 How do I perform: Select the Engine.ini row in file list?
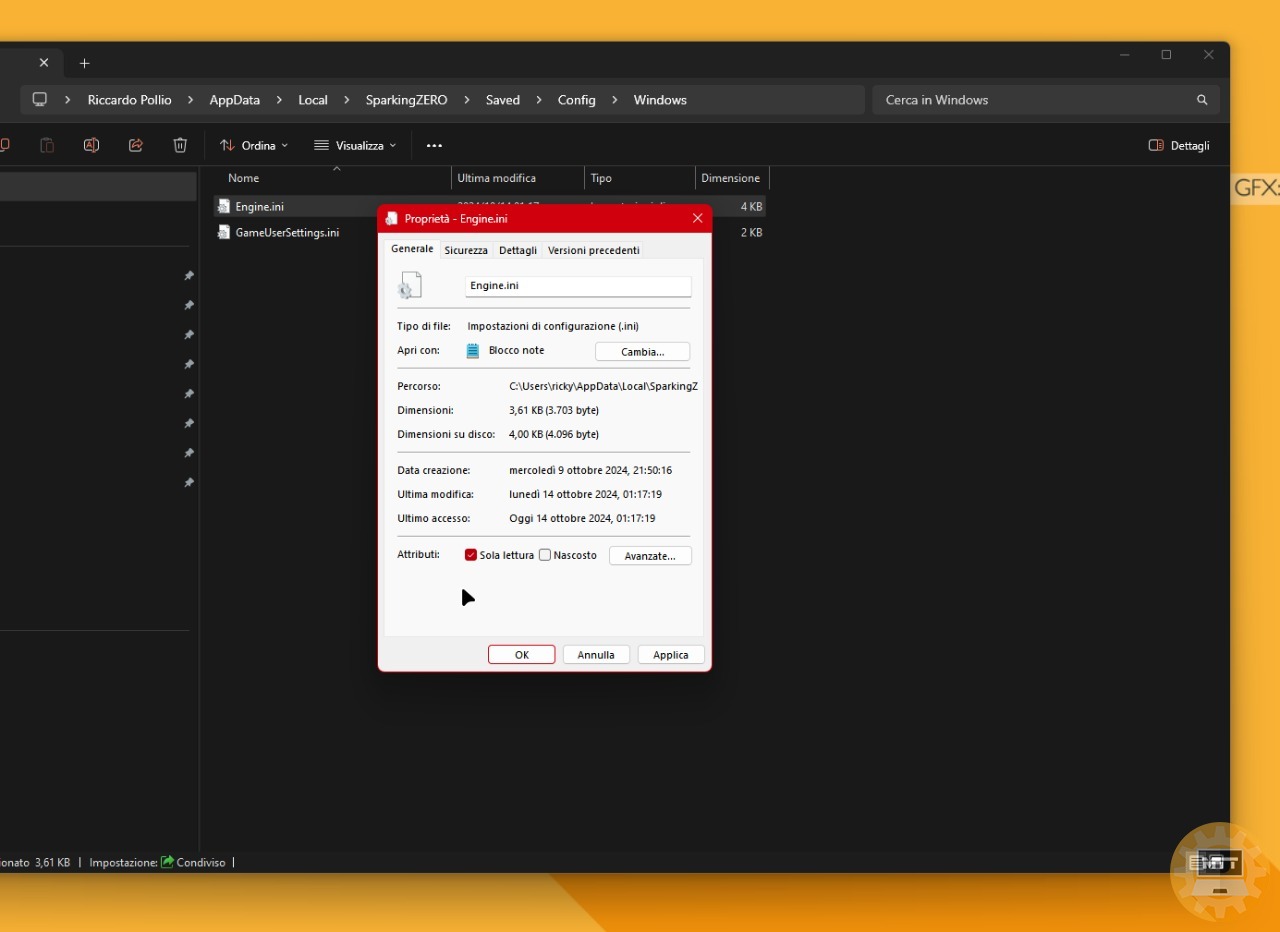[490, 206]
